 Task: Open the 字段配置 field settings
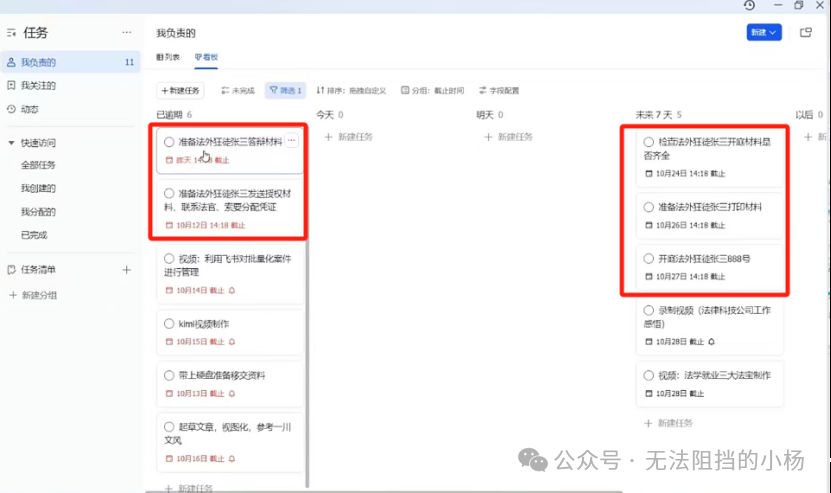499,91
